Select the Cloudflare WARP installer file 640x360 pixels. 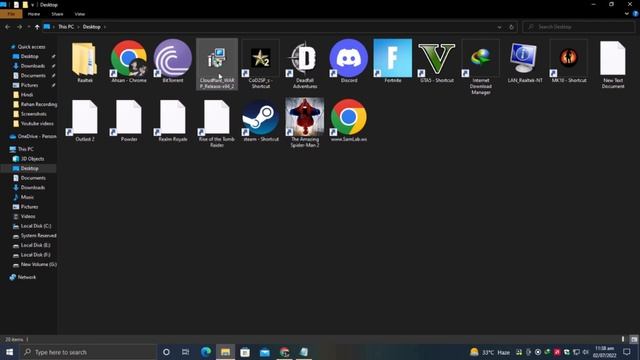(x=217, y=64)
